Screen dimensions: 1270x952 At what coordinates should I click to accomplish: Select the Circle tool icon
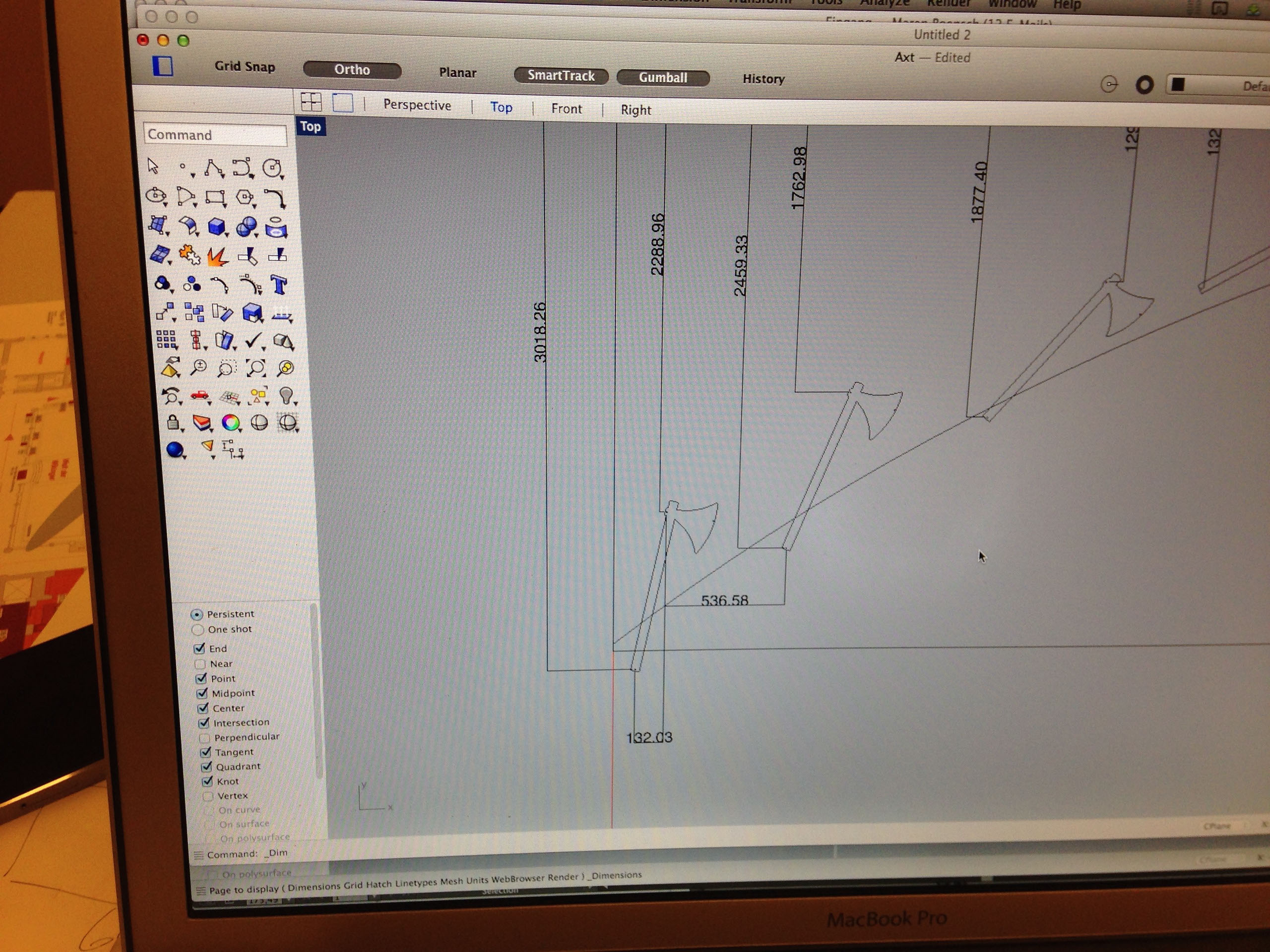(x=271, y=168)
